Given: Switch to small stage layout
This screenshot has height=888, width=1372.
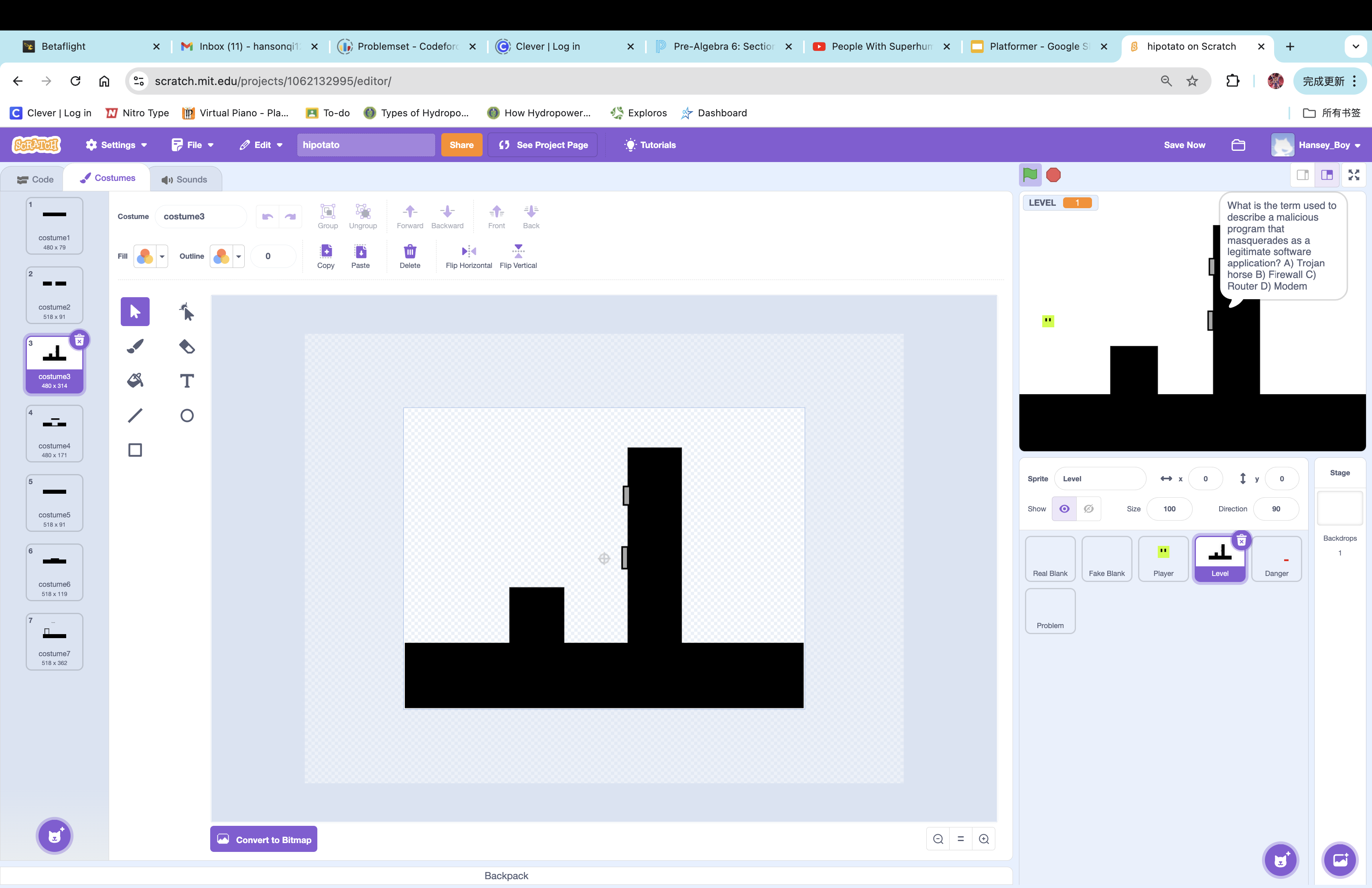Looking at the screenshot, I should 1302,175.
